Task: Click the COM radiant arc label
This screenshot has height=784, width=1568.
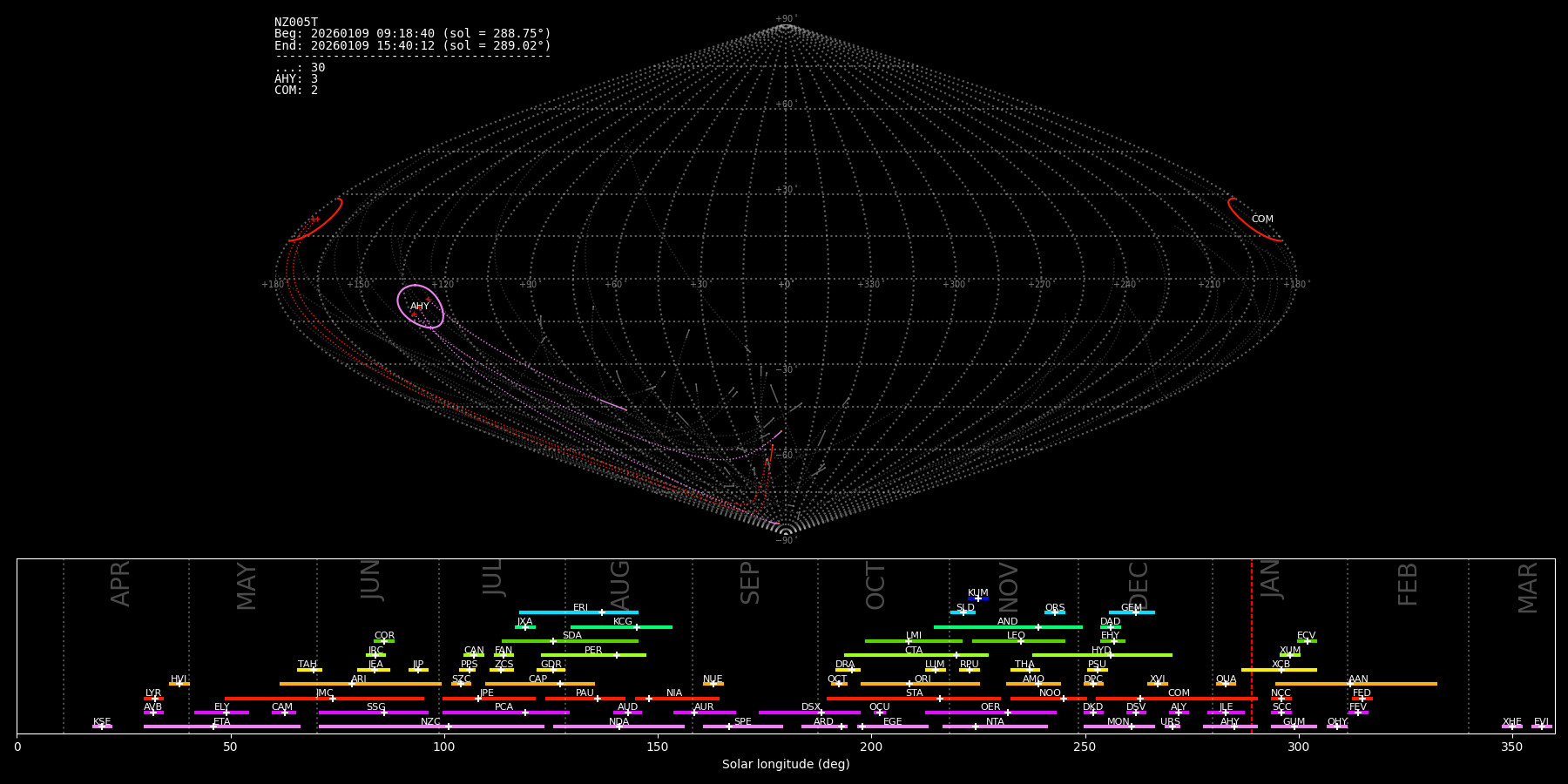Action: point(1261,220)
